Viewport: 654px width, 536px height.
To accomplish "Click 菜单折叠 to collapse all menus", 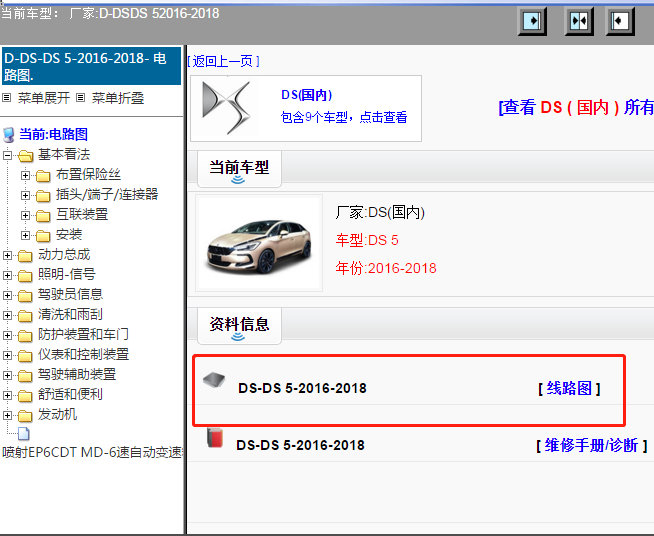I will (117, 98).
